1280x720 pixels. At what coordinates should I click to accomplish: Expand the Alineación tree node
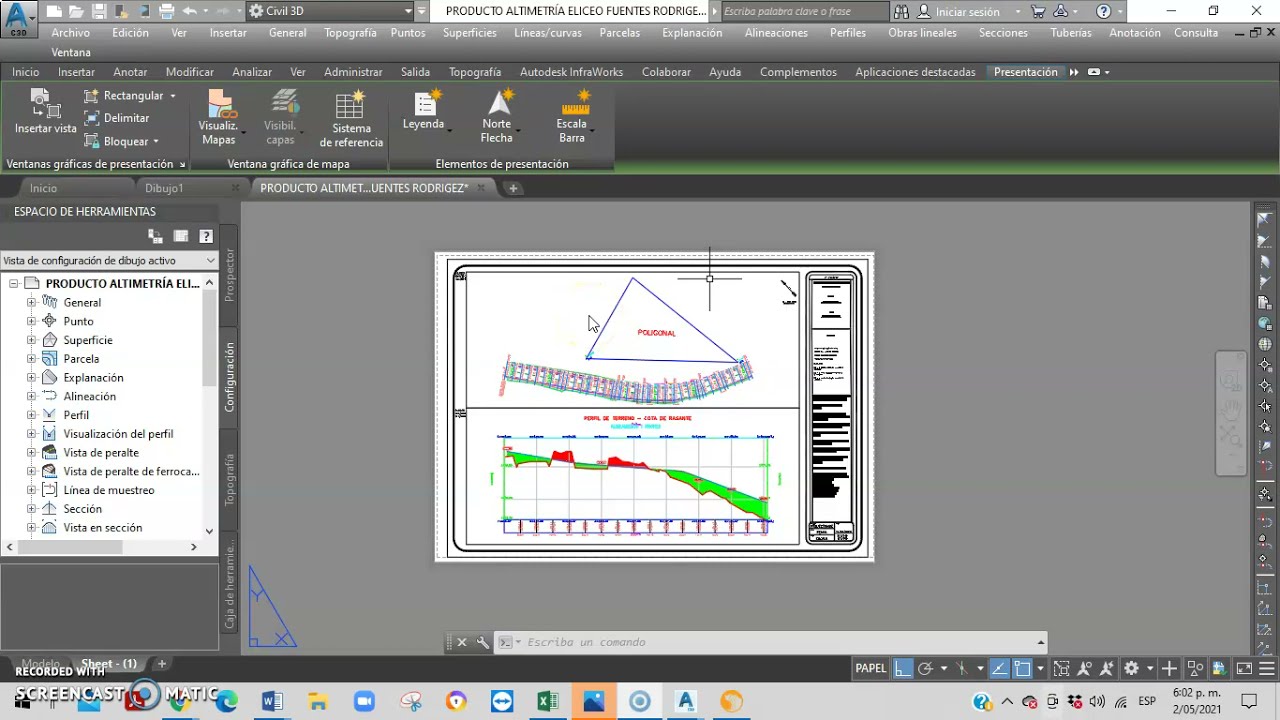click(31, 396)
